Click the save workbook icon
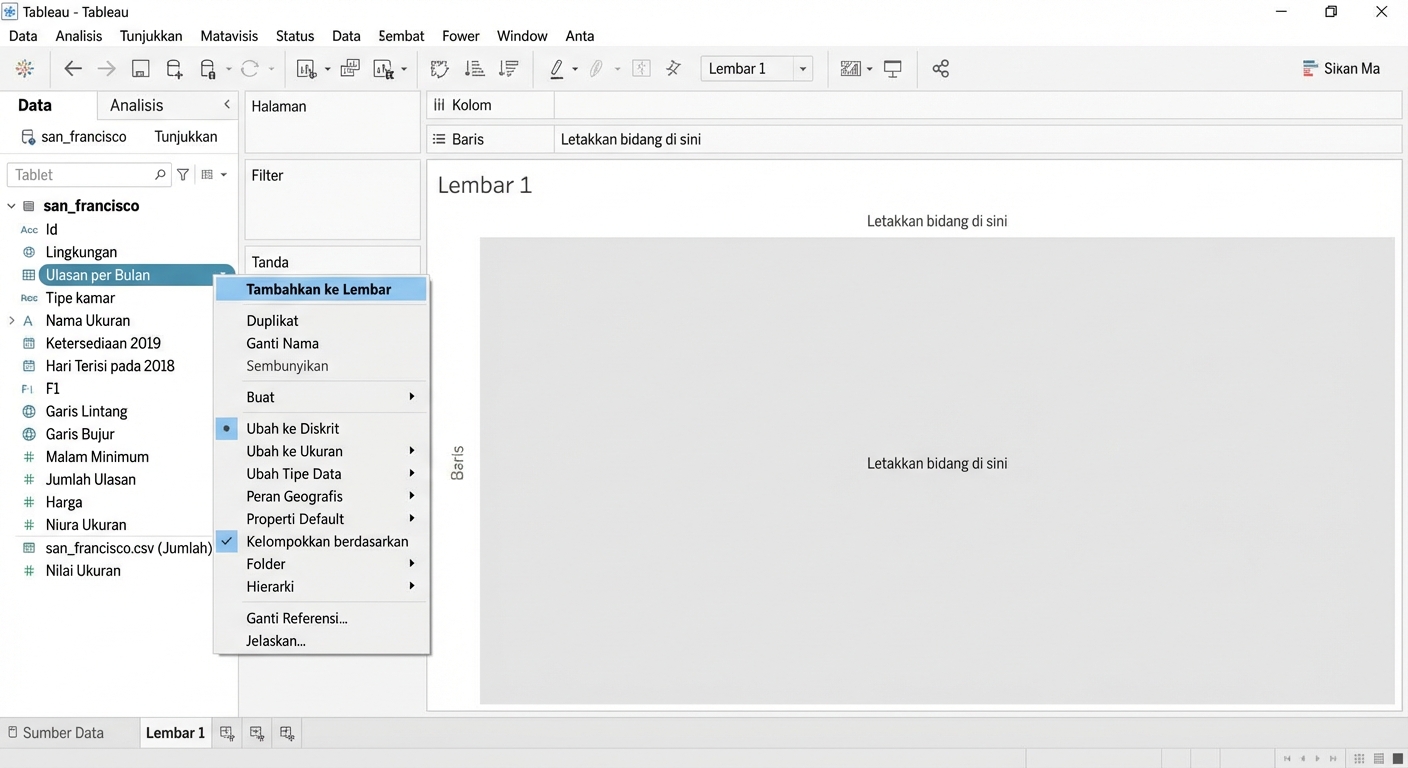Screen dimensions: 1408x768 tap(140, 69)
